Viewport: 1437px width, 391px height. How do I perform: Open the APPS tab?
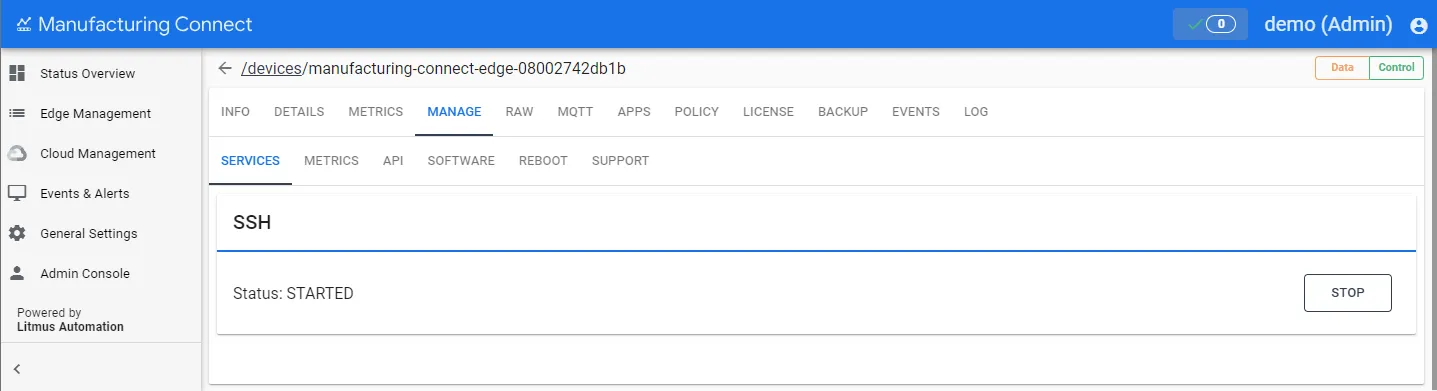point(634,112)
